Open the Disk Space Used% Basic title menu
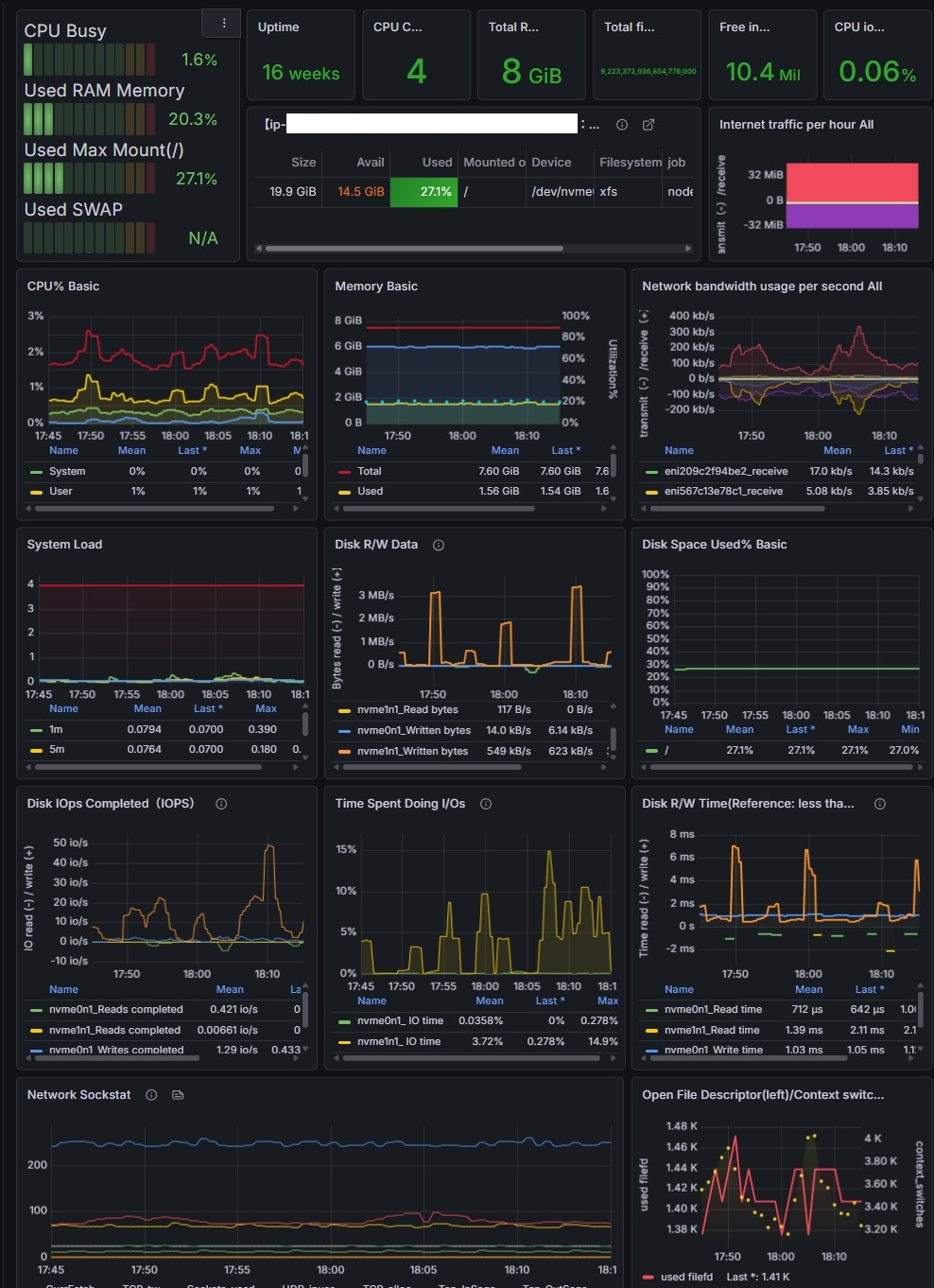The height and width of the screenshot is (1288, 934). pyautogui.click(x=714, y=545)
